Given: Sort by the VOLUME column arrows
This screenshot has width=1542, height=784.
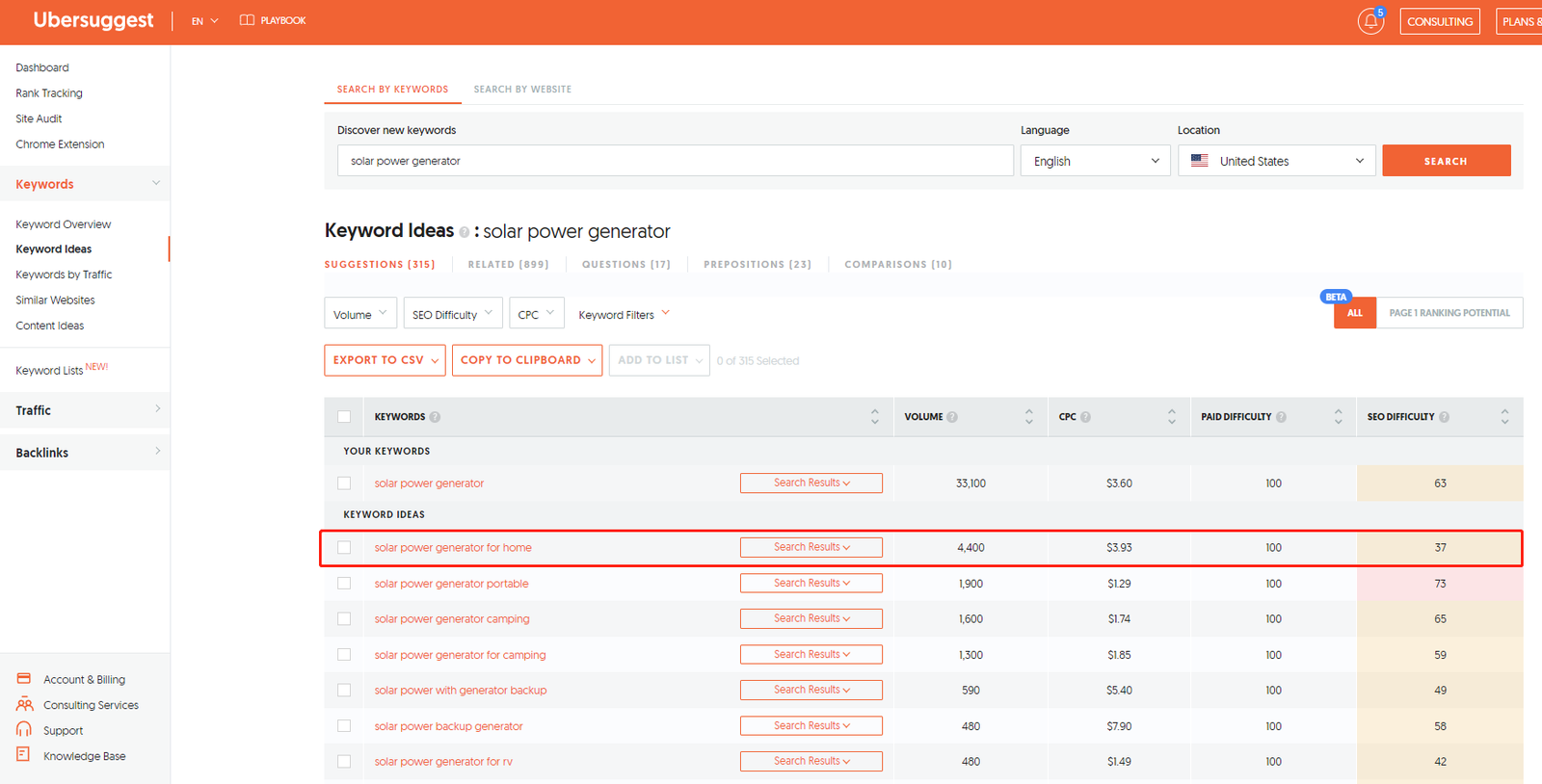Looking at the screenshot, I should 1029,416.
